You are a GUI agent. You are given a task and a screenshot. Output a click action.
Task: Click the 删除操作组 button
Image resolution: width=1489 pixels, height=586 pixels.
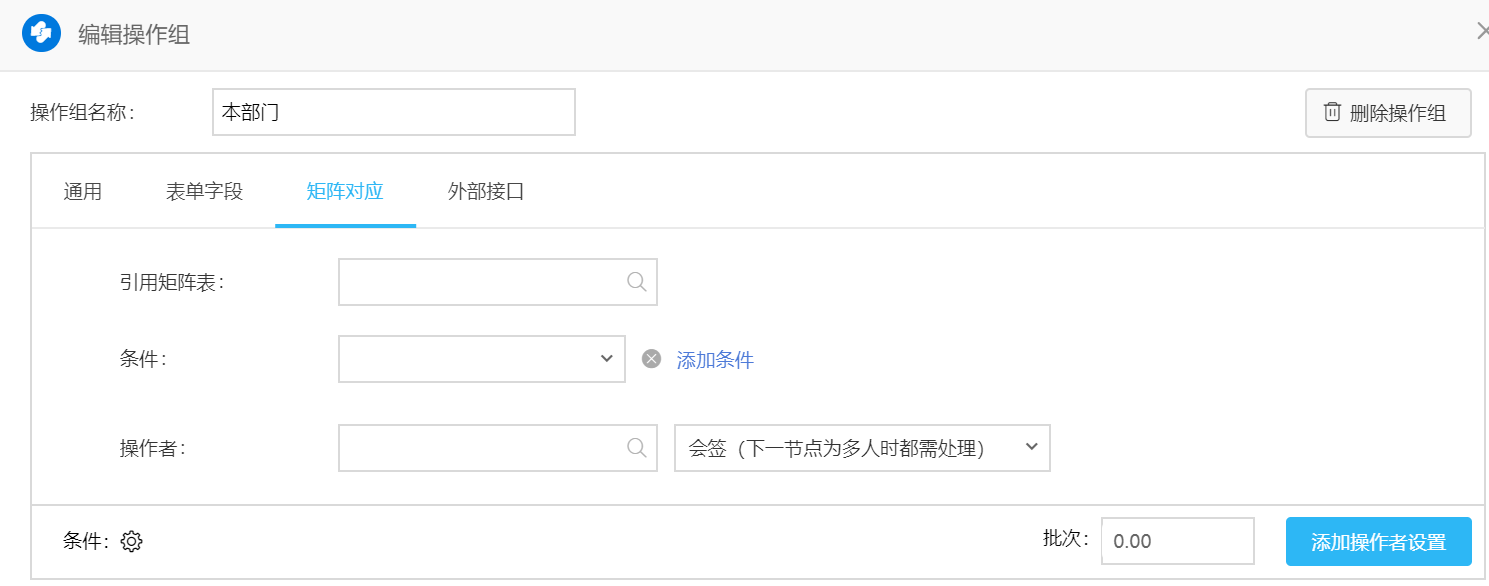[1387, 113]
